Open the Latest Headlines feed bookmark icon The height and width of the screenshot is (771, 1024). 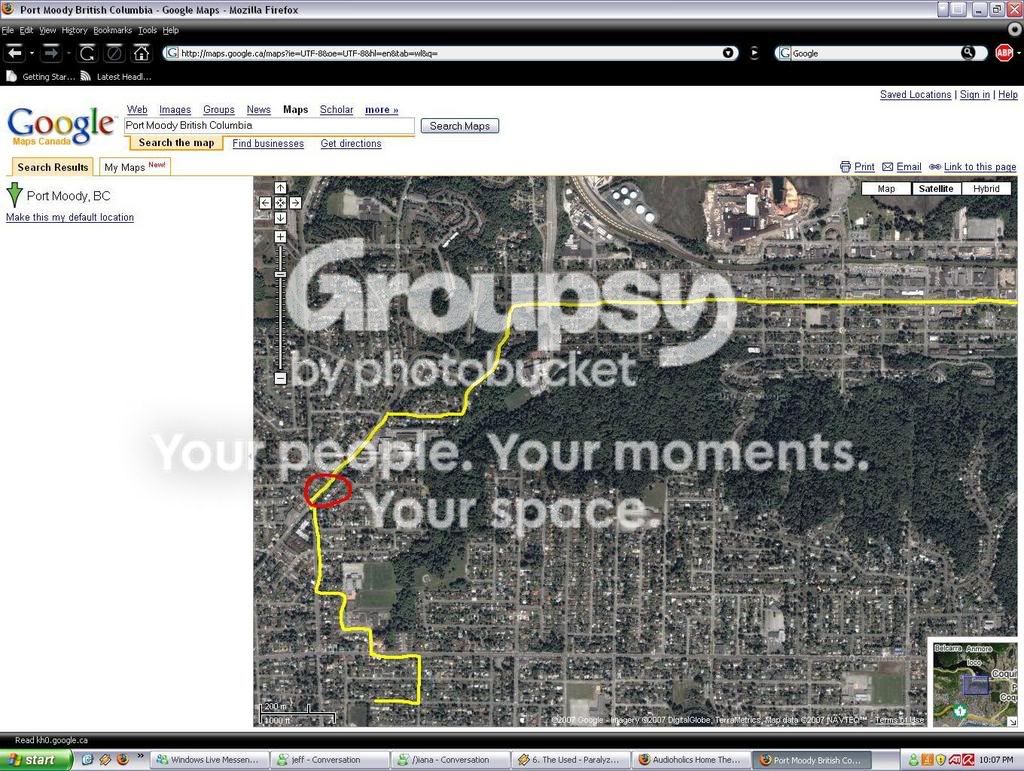point(86,76)
